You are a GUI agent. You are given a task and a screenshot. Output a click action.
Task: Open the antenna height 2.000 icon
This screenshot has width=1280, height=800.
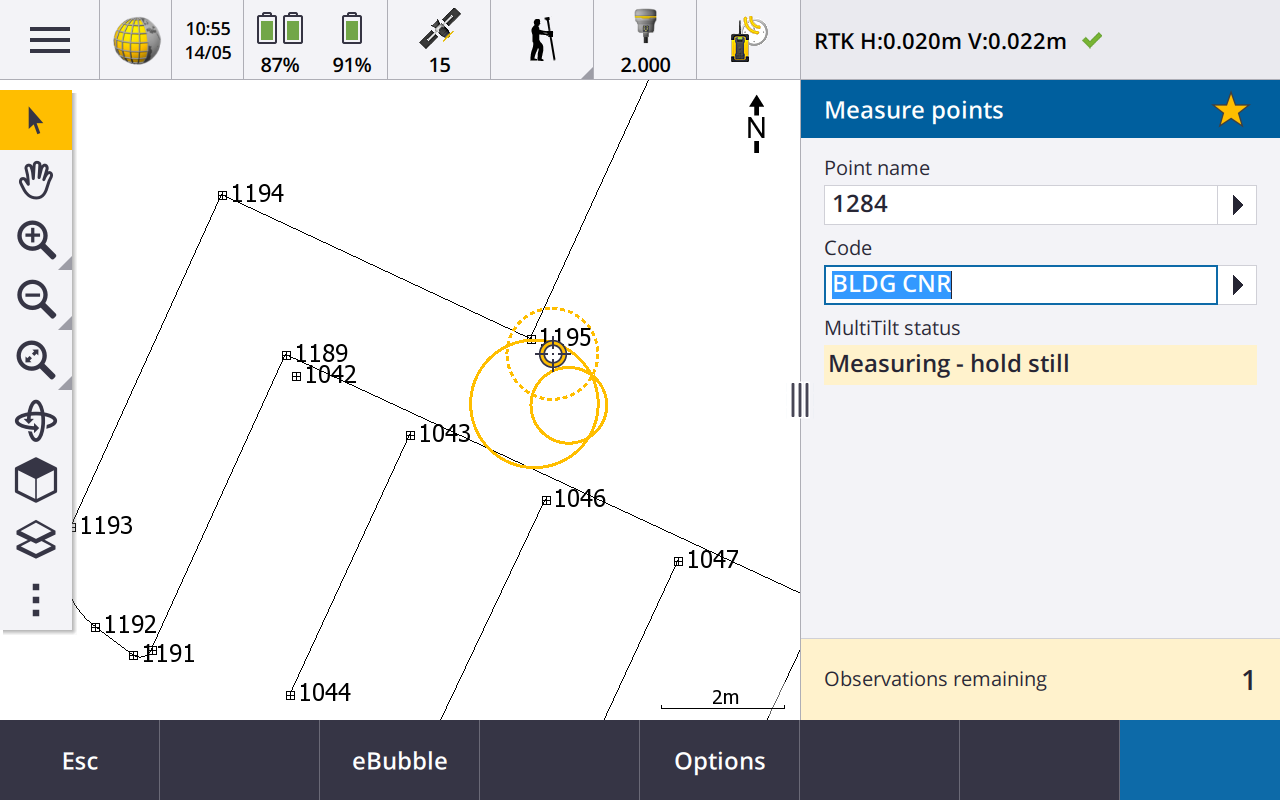click(645, 40)
